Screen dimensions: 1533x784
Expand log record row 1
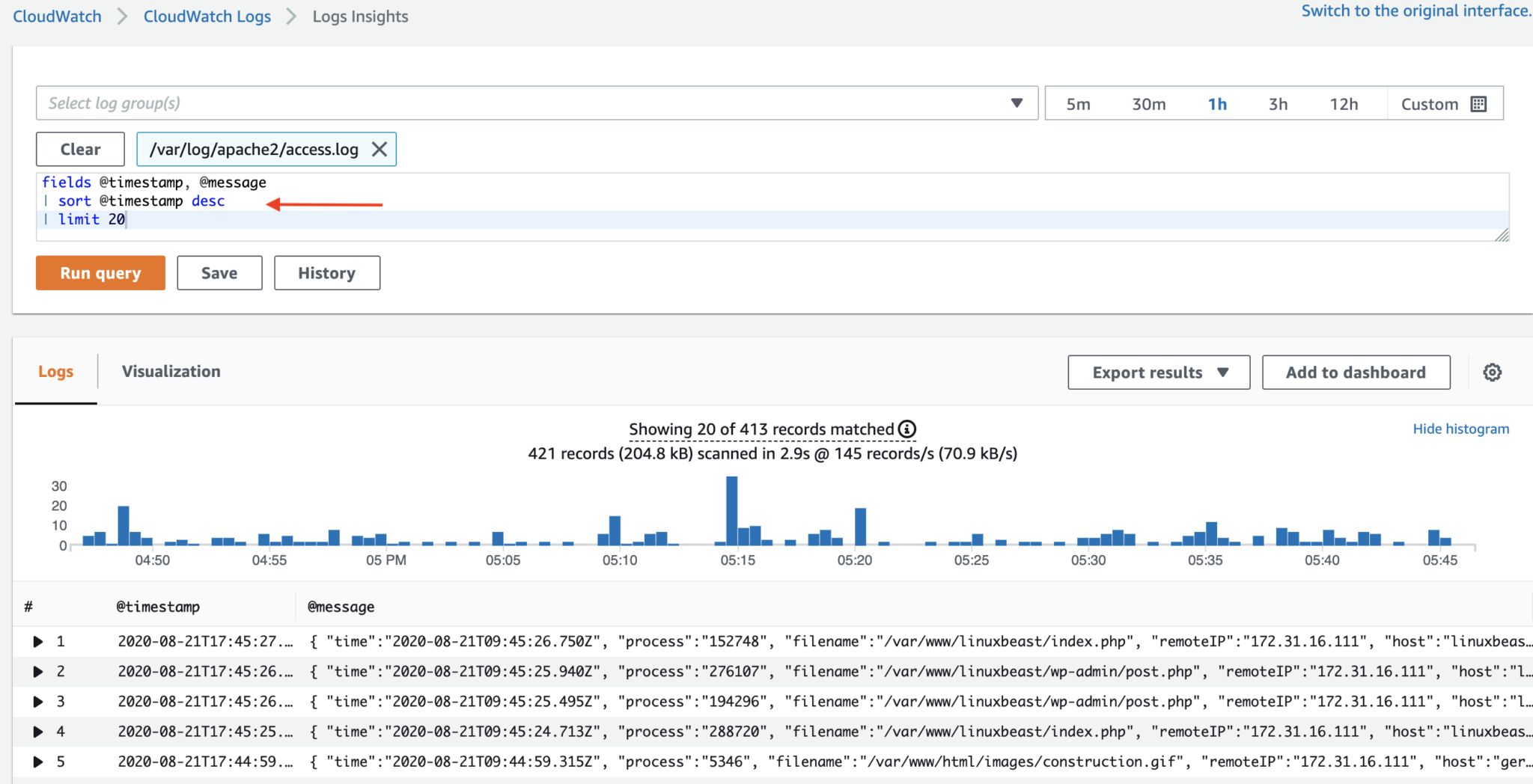(38, 641)
